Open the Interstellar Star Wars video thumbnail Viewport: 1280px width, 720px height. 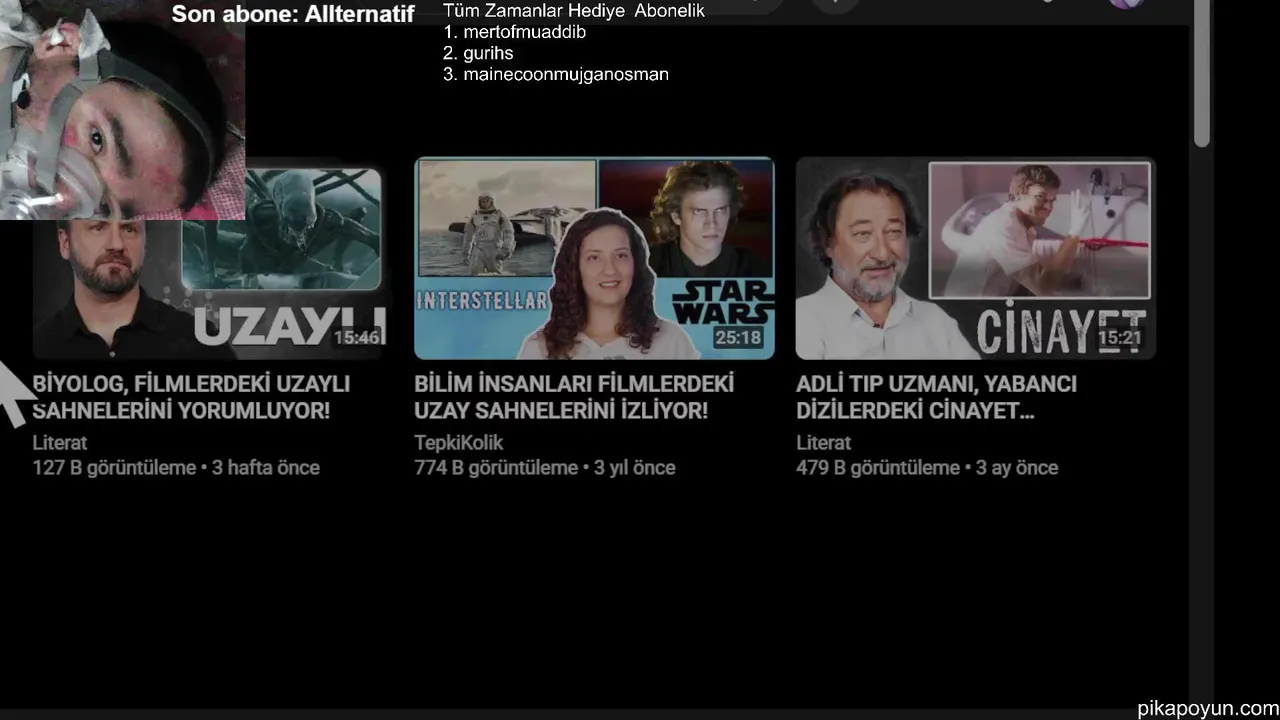[x=594, y=258]
